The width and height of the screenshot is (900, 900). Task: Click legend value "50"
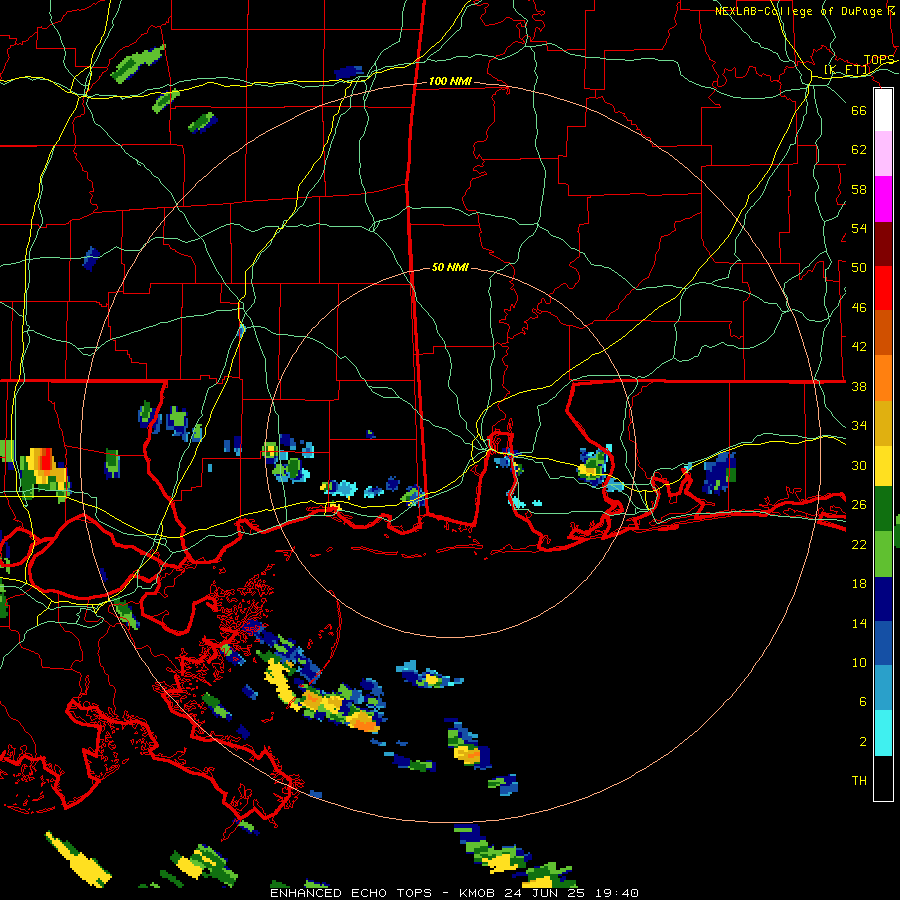(859, 267)
